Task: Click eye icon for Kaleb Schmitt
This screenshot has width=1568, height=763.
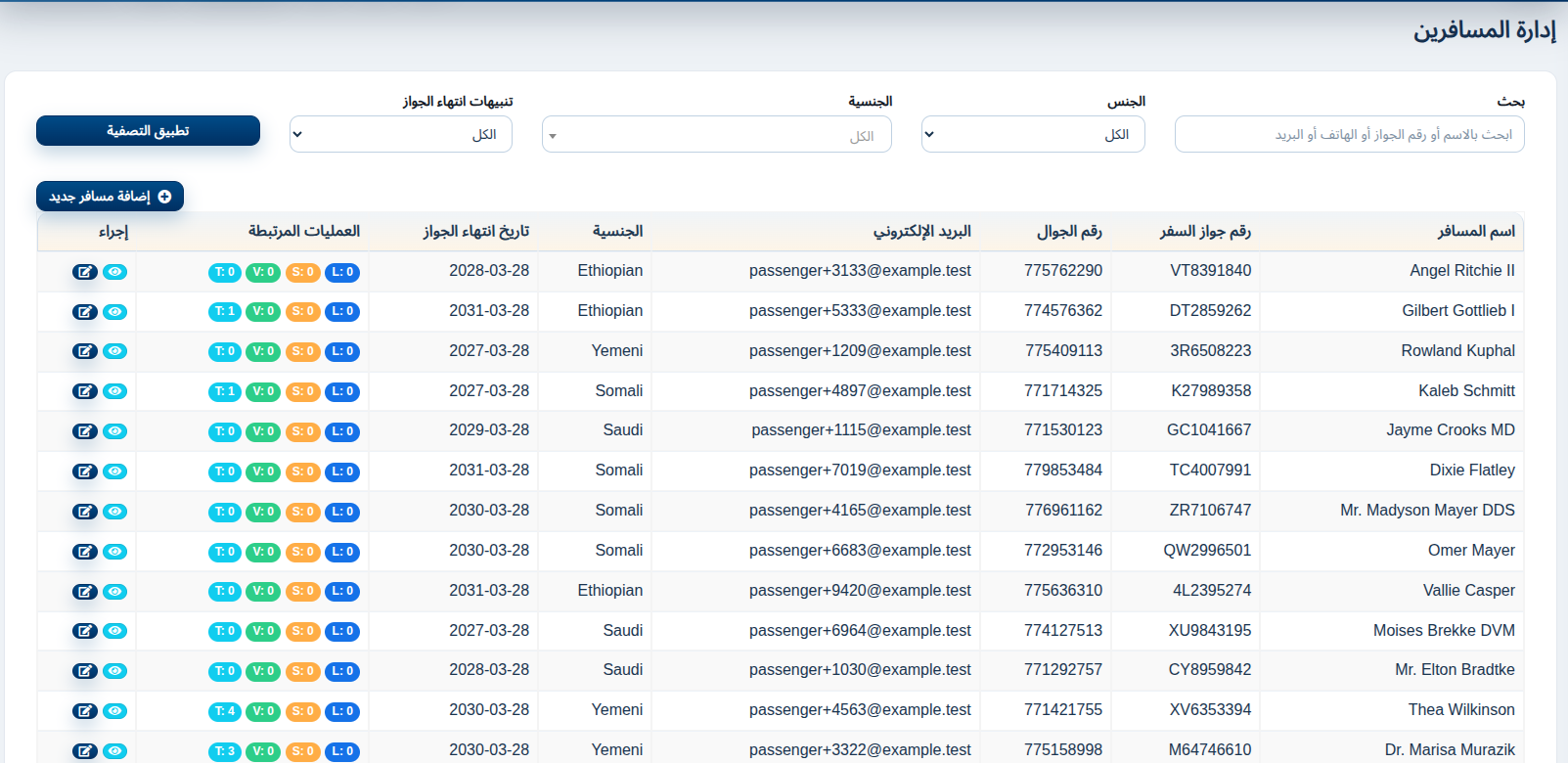Action: [x=115, y=391]
